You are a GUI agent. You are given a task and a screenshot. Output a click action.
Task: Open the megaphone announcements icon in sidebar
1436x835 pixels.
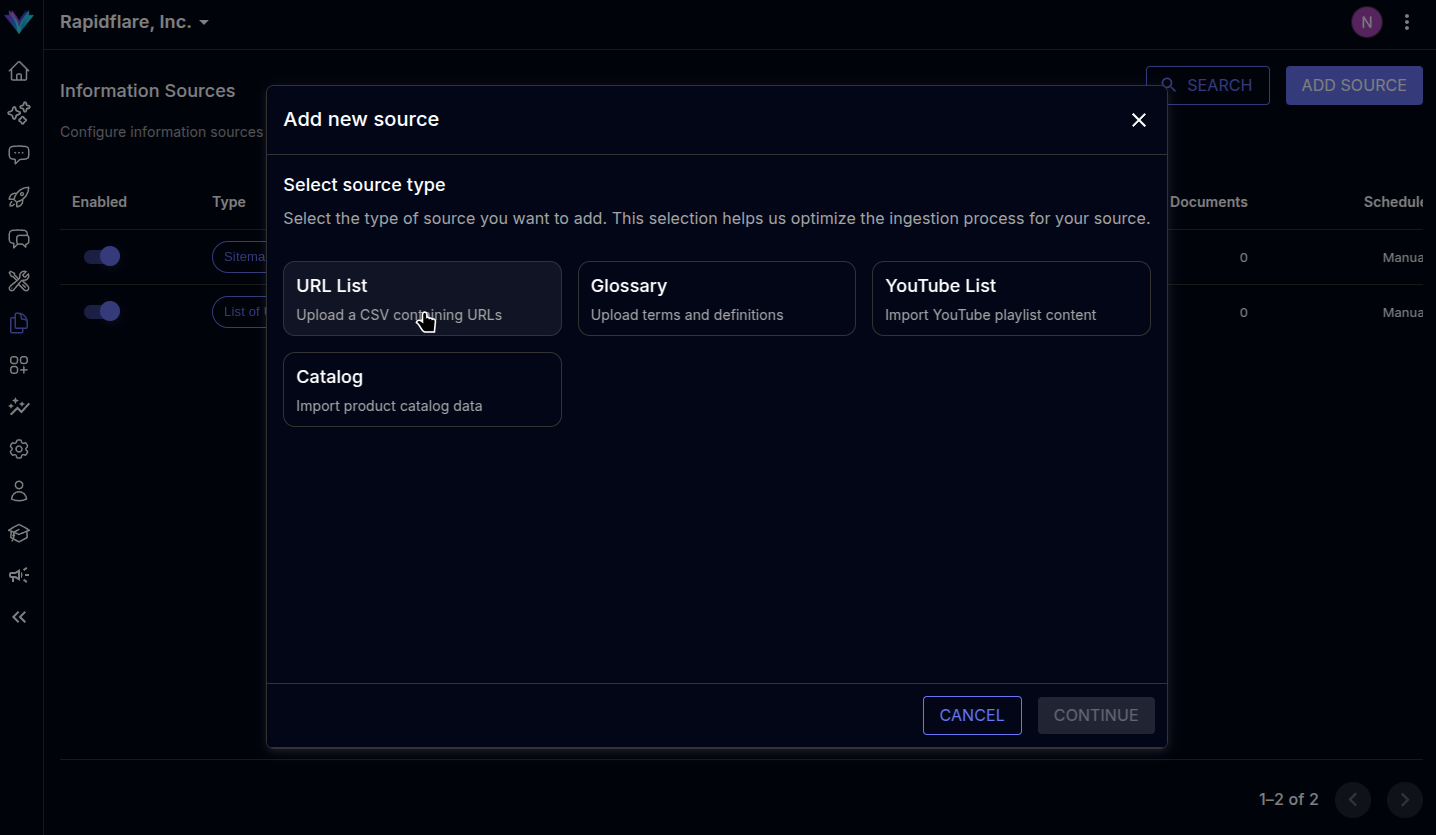[18, 575]
